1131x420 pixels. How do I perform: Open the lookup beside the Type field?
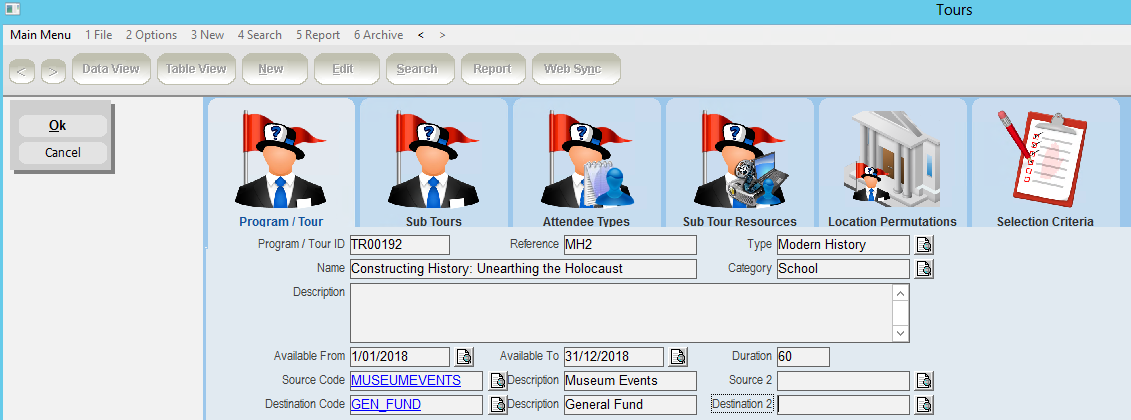pos(925,245)
